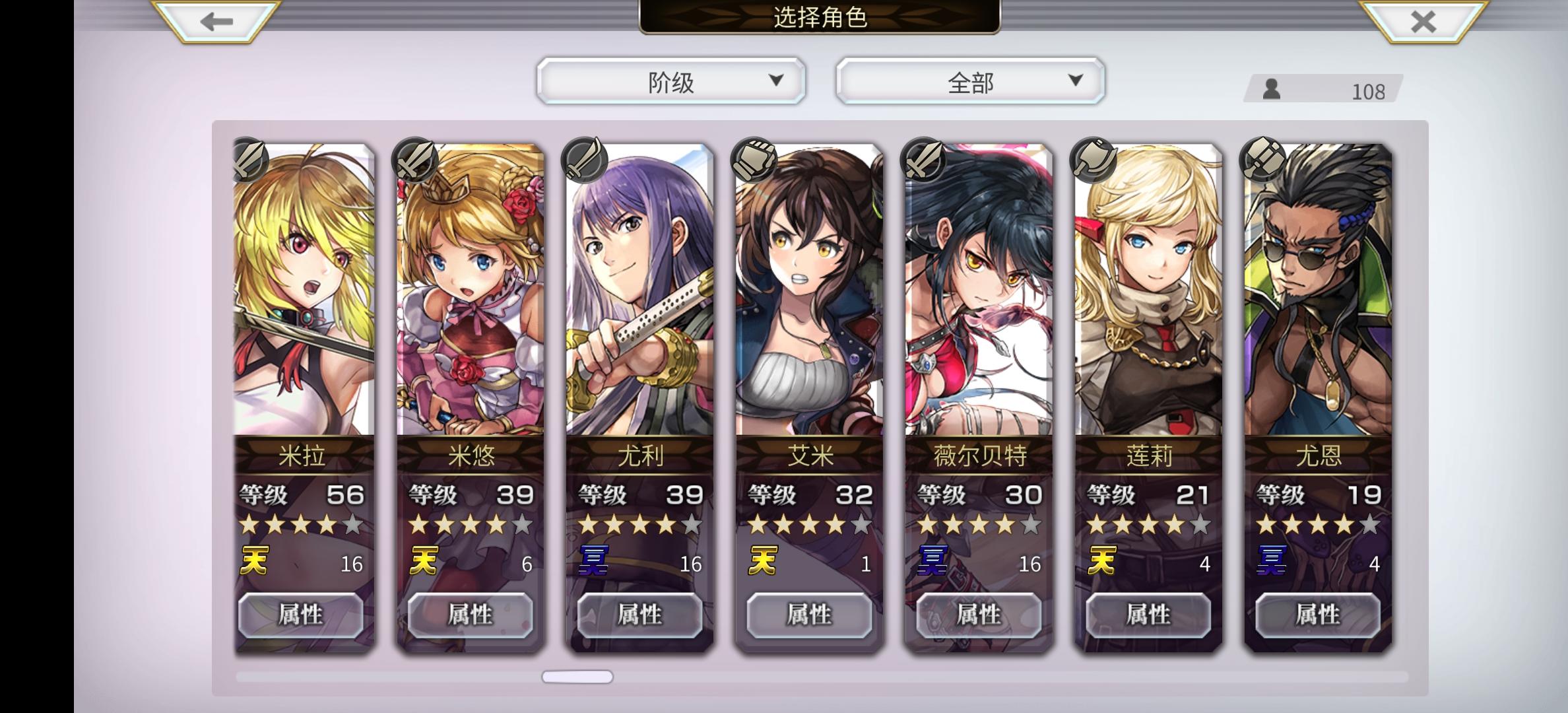
Task: Click the 天 attribute icon on 米悠's card
Action: (423, 561)
